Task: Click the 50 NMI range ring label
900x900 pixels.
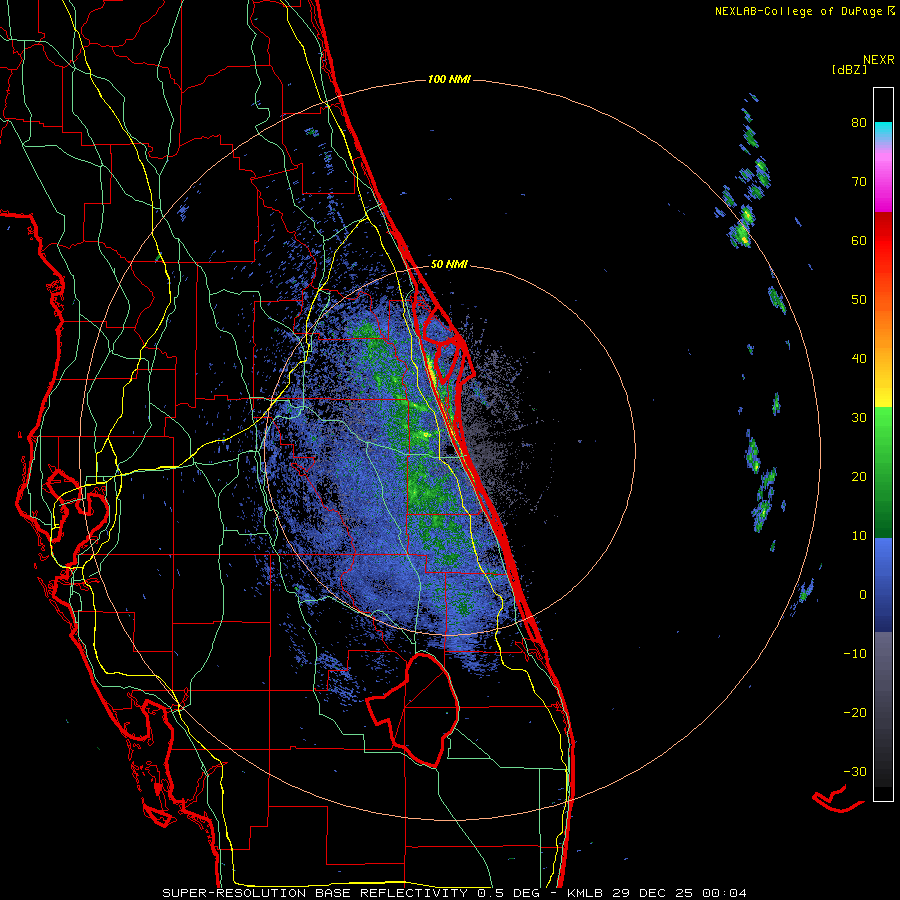Action: click(x=449, y=265)
